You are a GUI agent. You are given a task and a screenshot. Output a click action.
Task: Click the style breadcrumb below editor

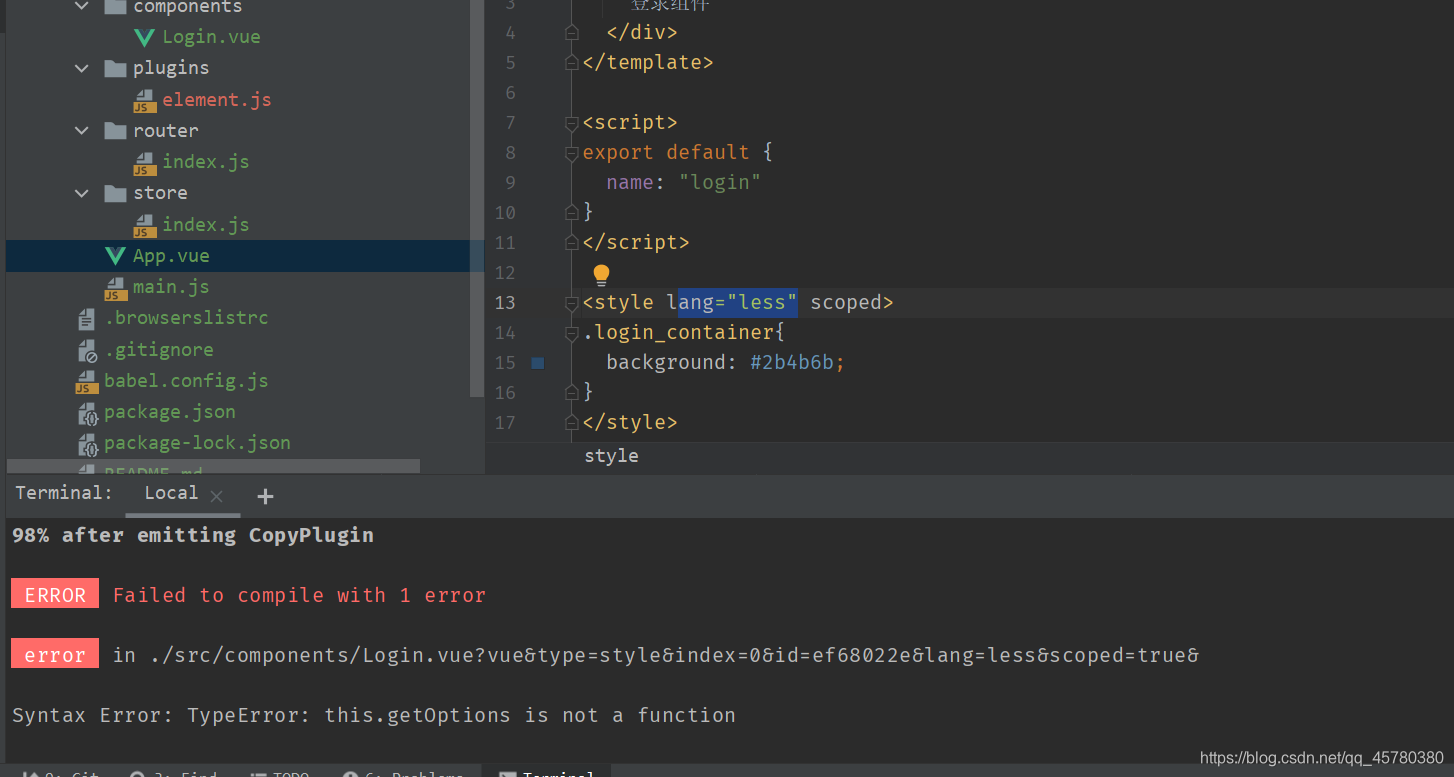(x=611, y=456)
